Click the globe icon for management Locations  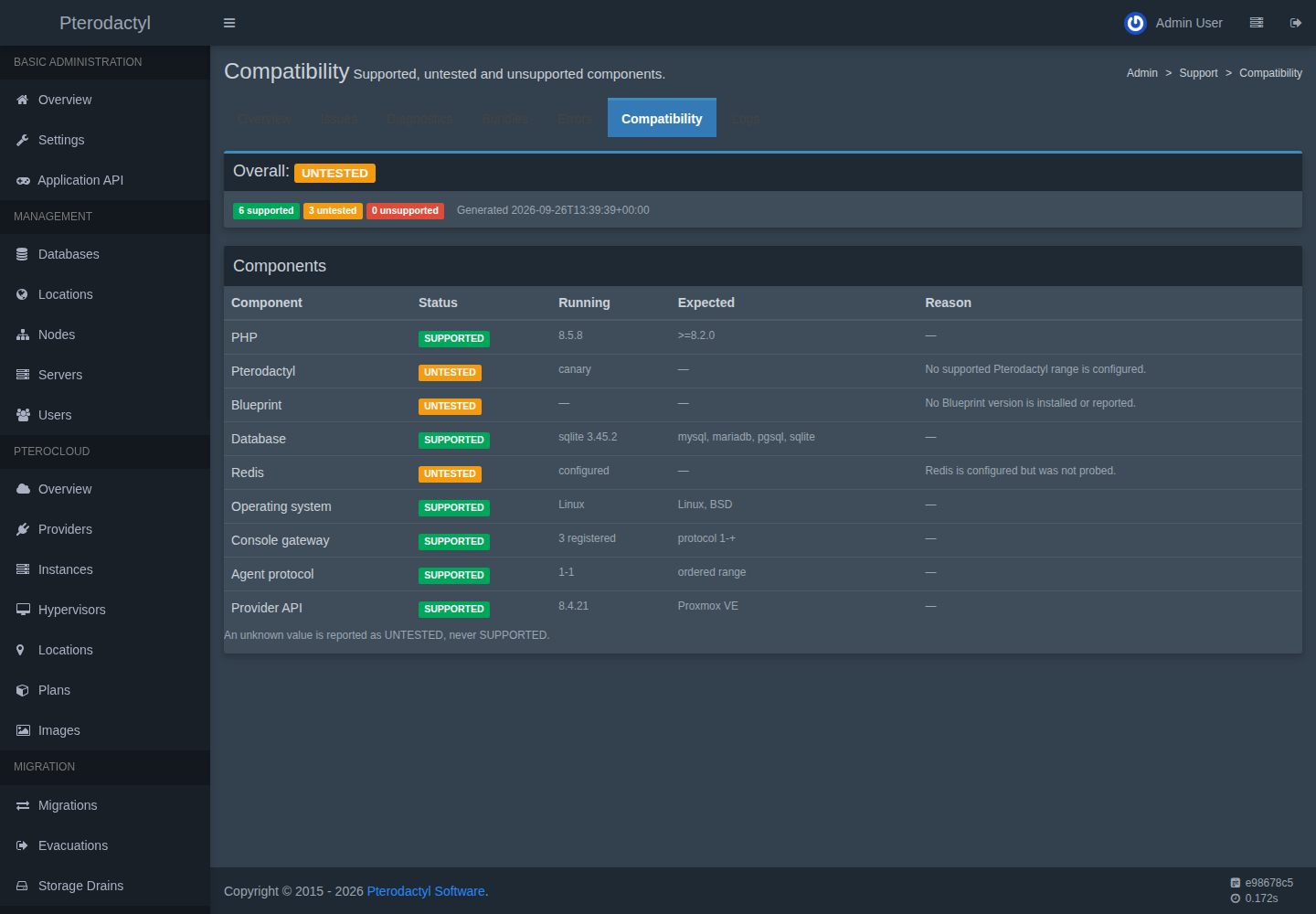coord(23,294)
